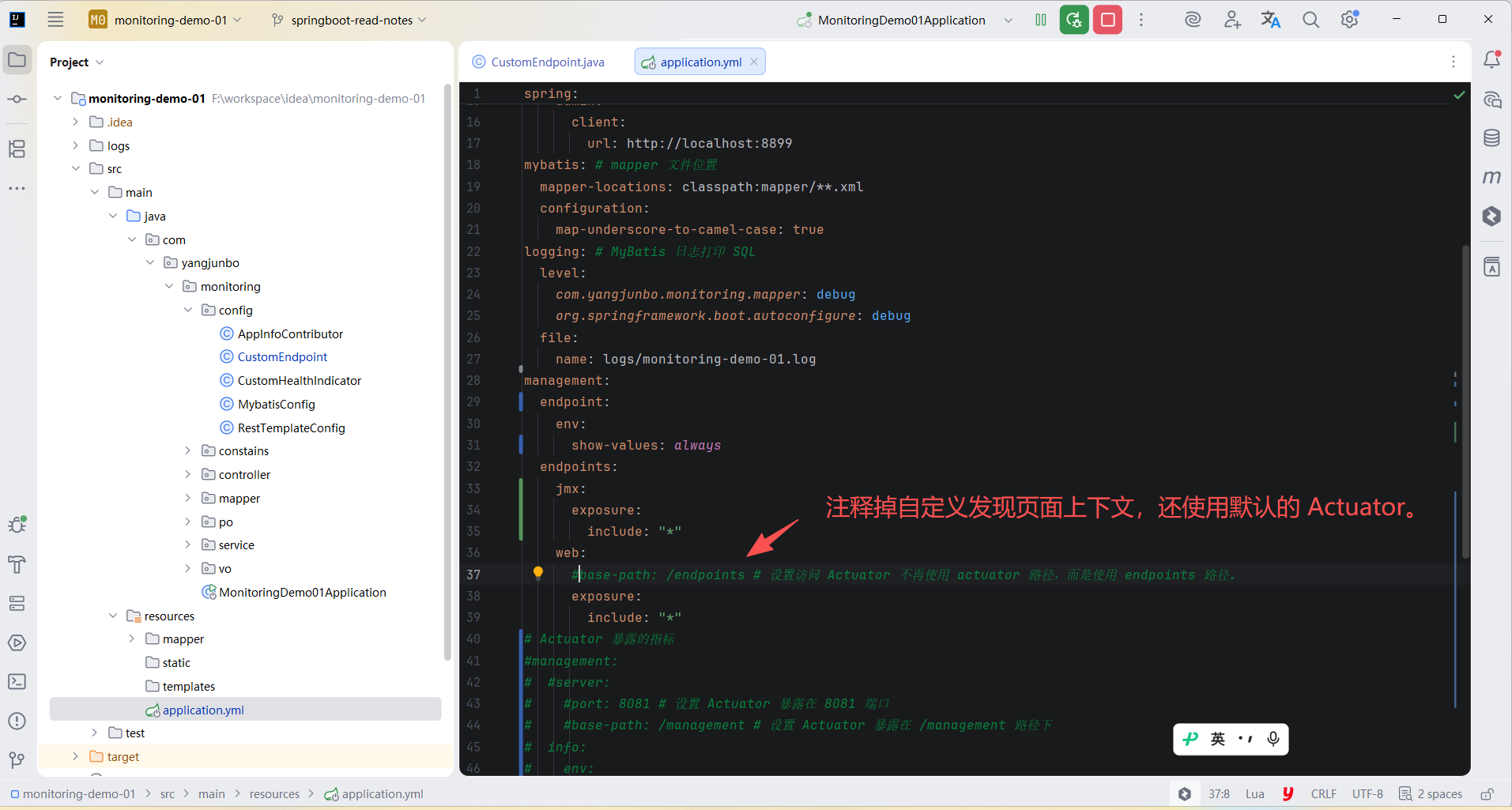The image size is (1512, 810).
Task: Expand the target folder
Action: (x=76, y=756)
